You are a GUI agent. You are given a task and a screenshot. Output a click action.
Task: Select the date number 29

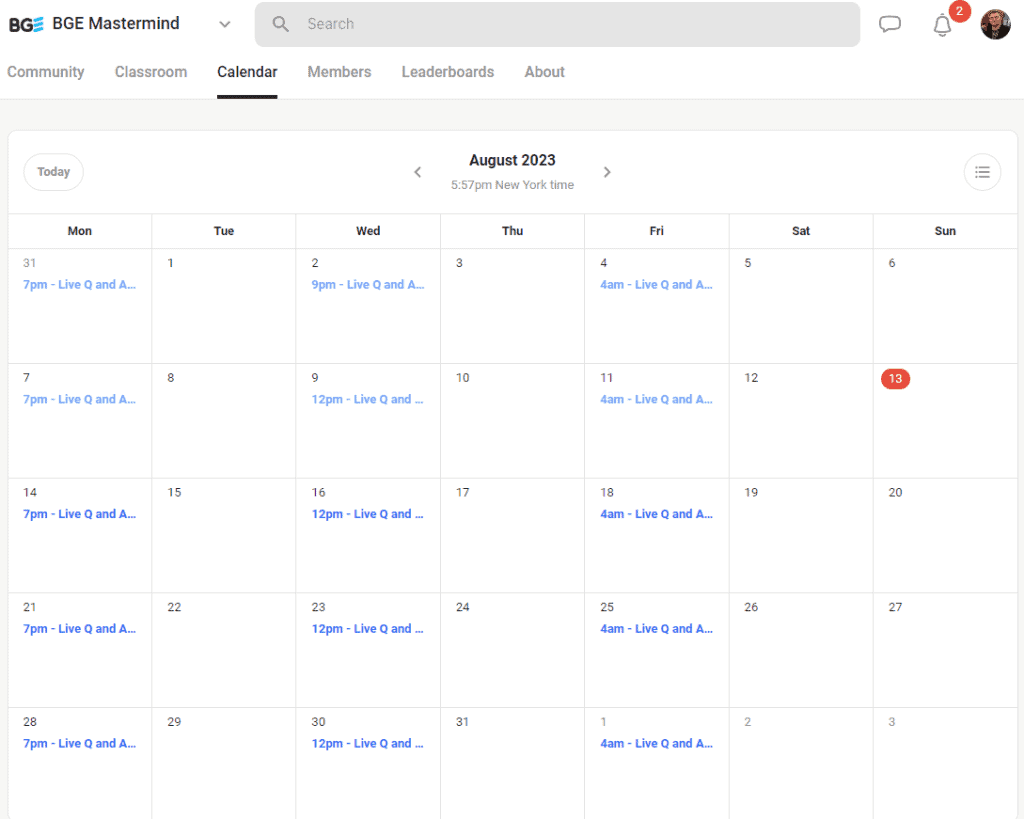[174, 722]
